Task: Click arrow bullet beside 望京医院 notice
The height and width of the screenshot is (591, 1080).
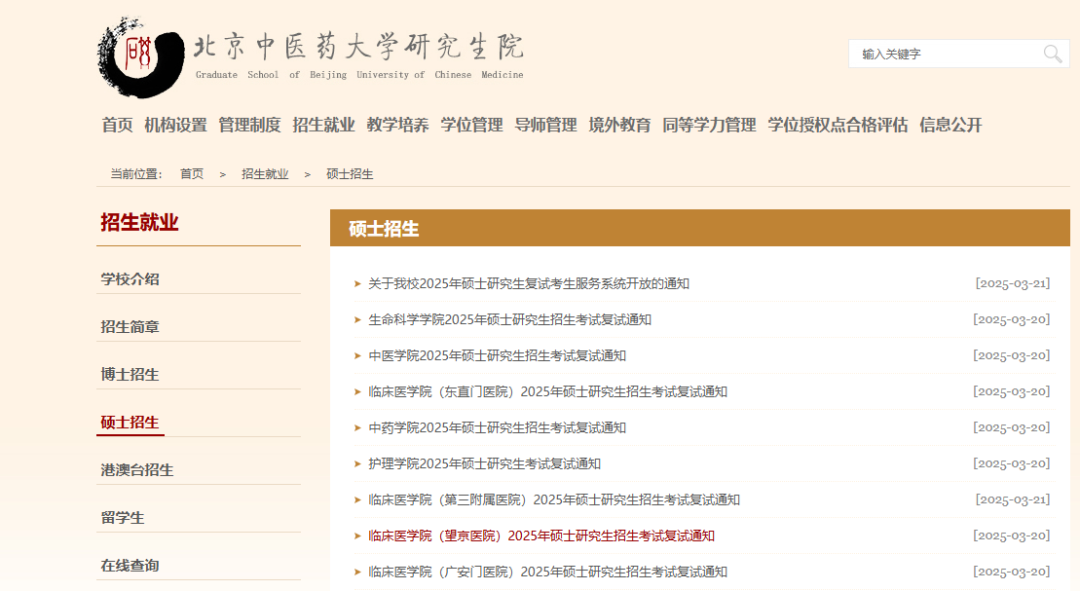Action: pyautogui.click(x=357, y=536)
